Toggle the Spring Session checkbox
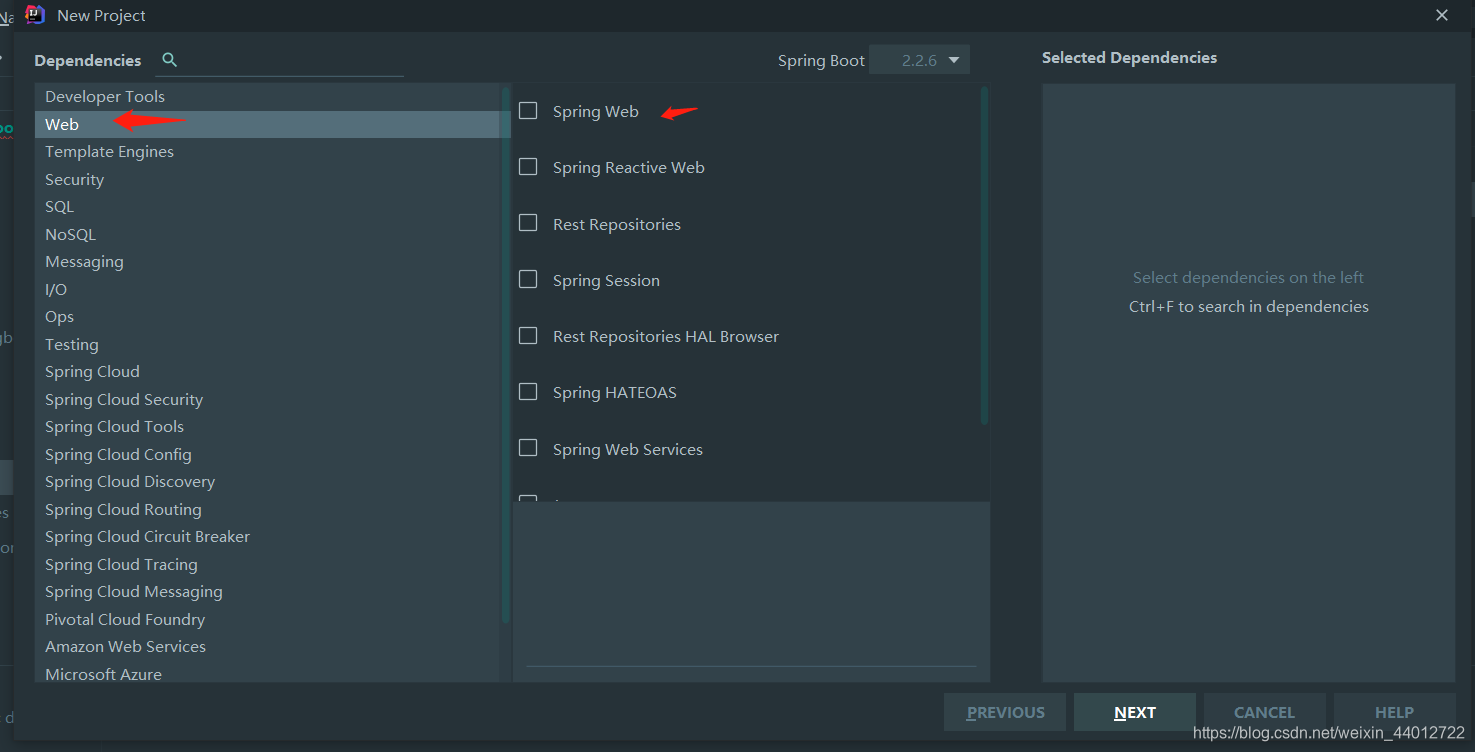This screenshot has height=752, width=1475. click(528, 279)
